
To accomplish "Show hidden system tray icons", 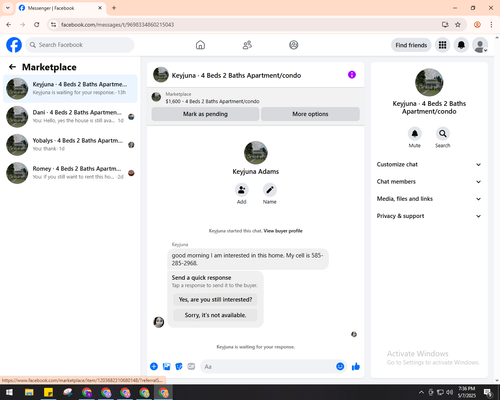I will click(421, 392).
